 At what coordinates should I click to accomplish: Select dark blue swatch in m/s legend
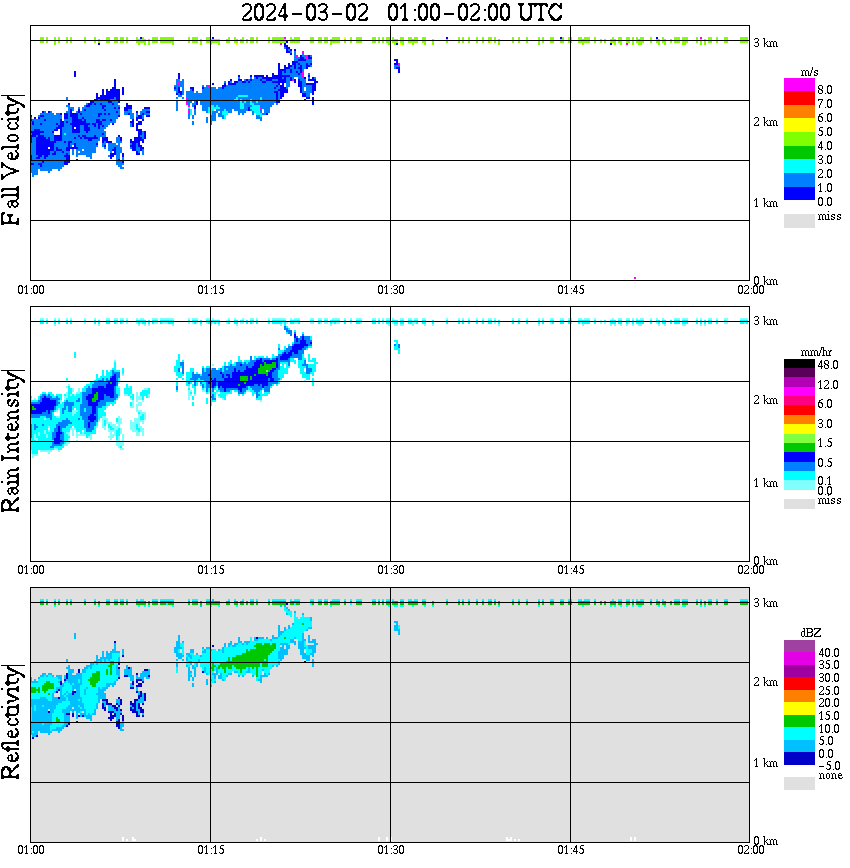click(799, 194)
